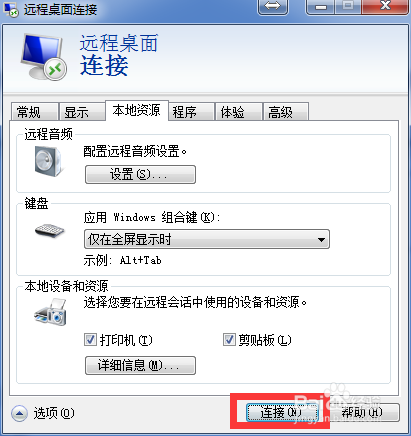Image resolution: width=411 pixels, height=436 pixels.
Task: Click the keyboard icon in 键盘 section
Action: coord(49,230)
